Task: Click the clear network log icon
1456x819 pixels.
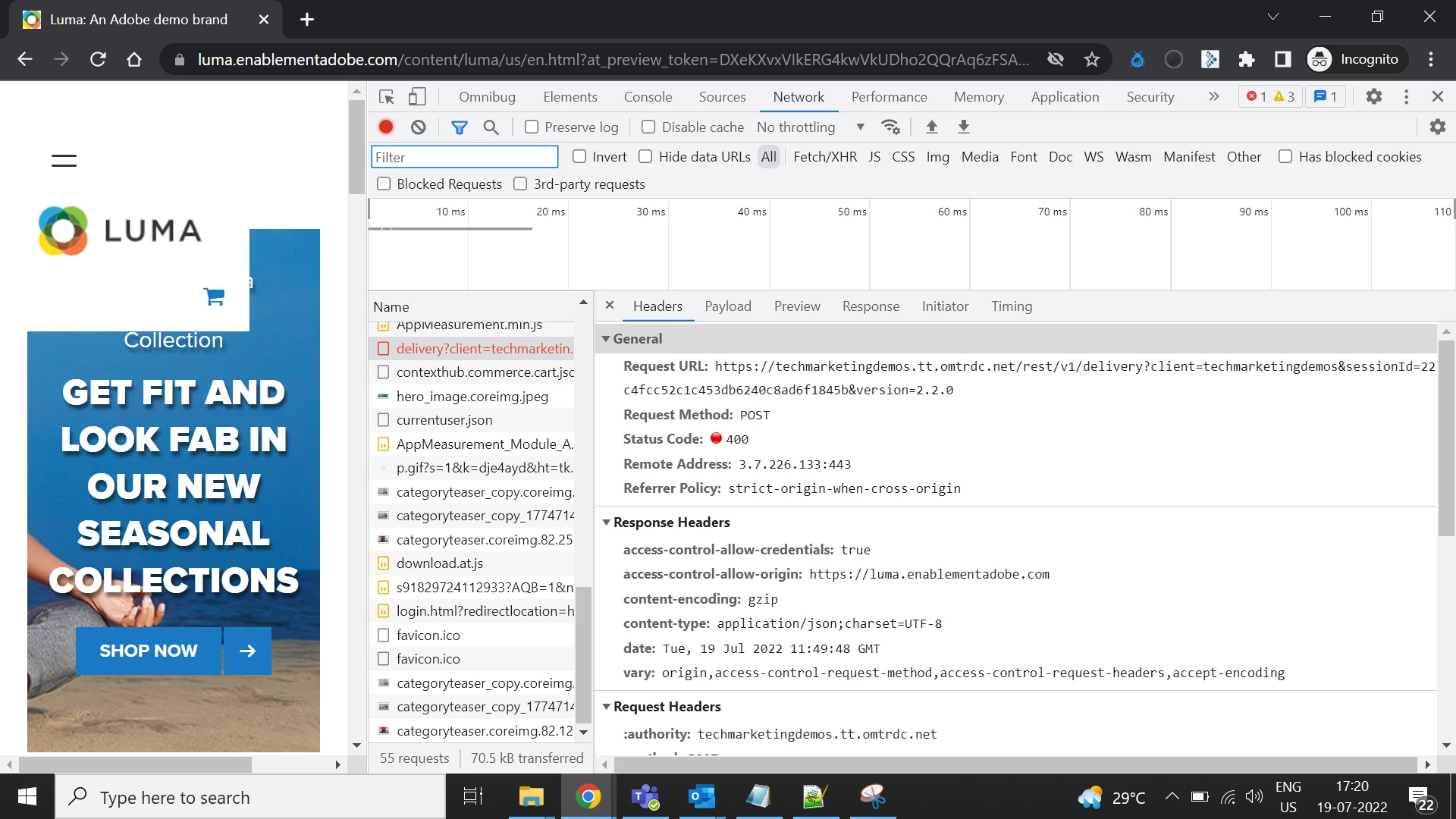Action: click(x=418, y=127)
